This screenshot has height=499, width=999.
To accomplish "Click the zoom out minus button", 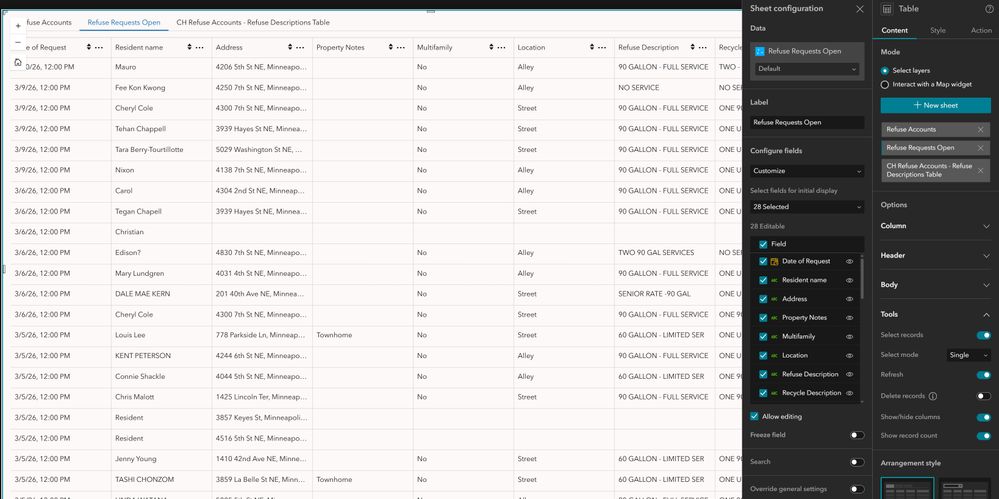I will pyautogui.click(x=18, y=43).
